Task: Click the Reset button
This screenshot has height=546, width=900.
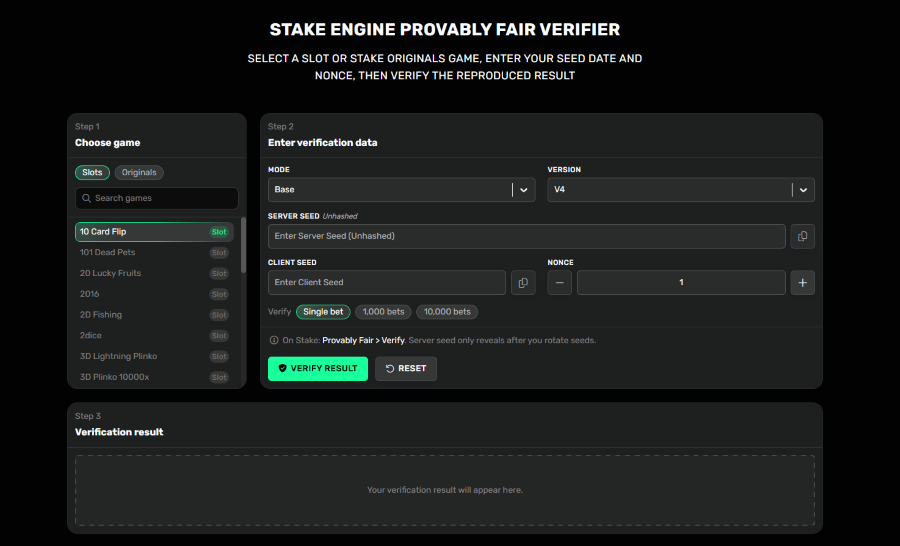Action: [406, 369]
